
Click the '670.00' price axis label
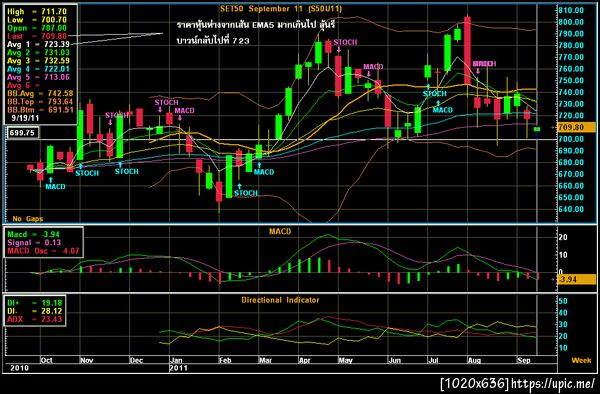point(571,174)
